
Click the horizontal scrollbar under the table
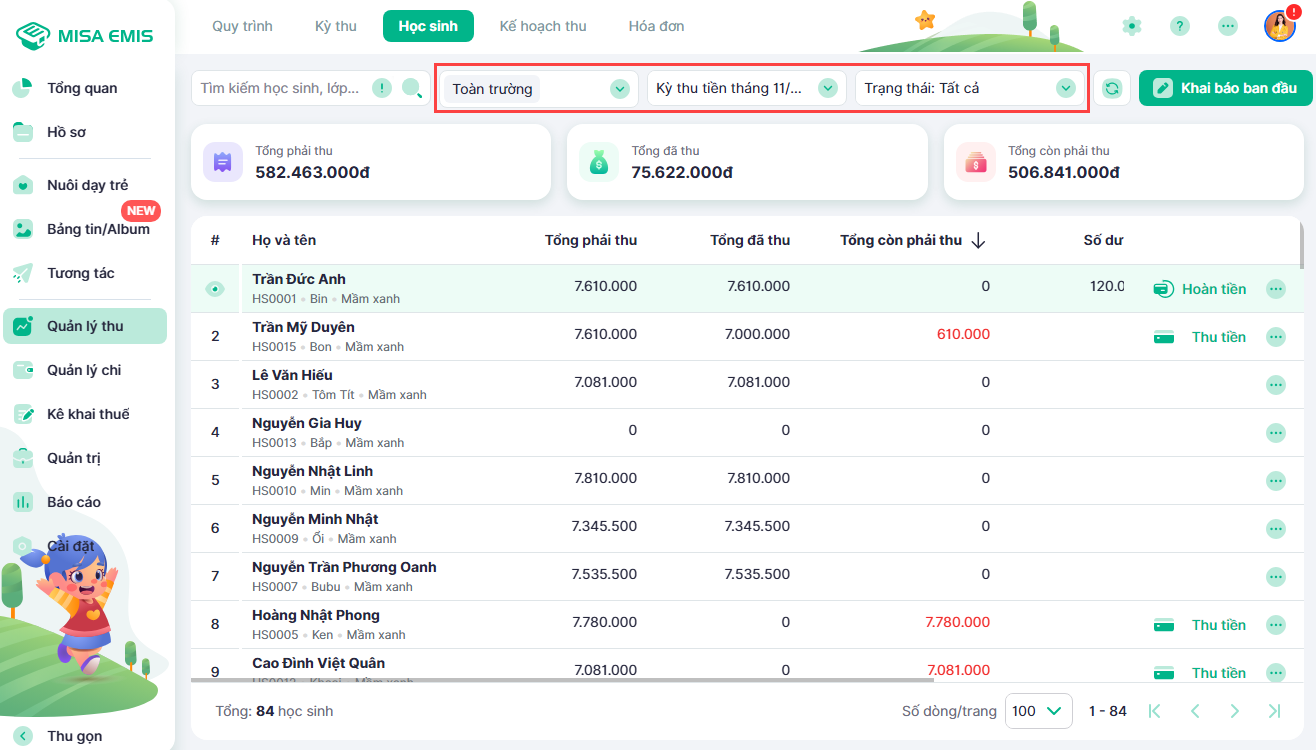(x=560, y=681)
